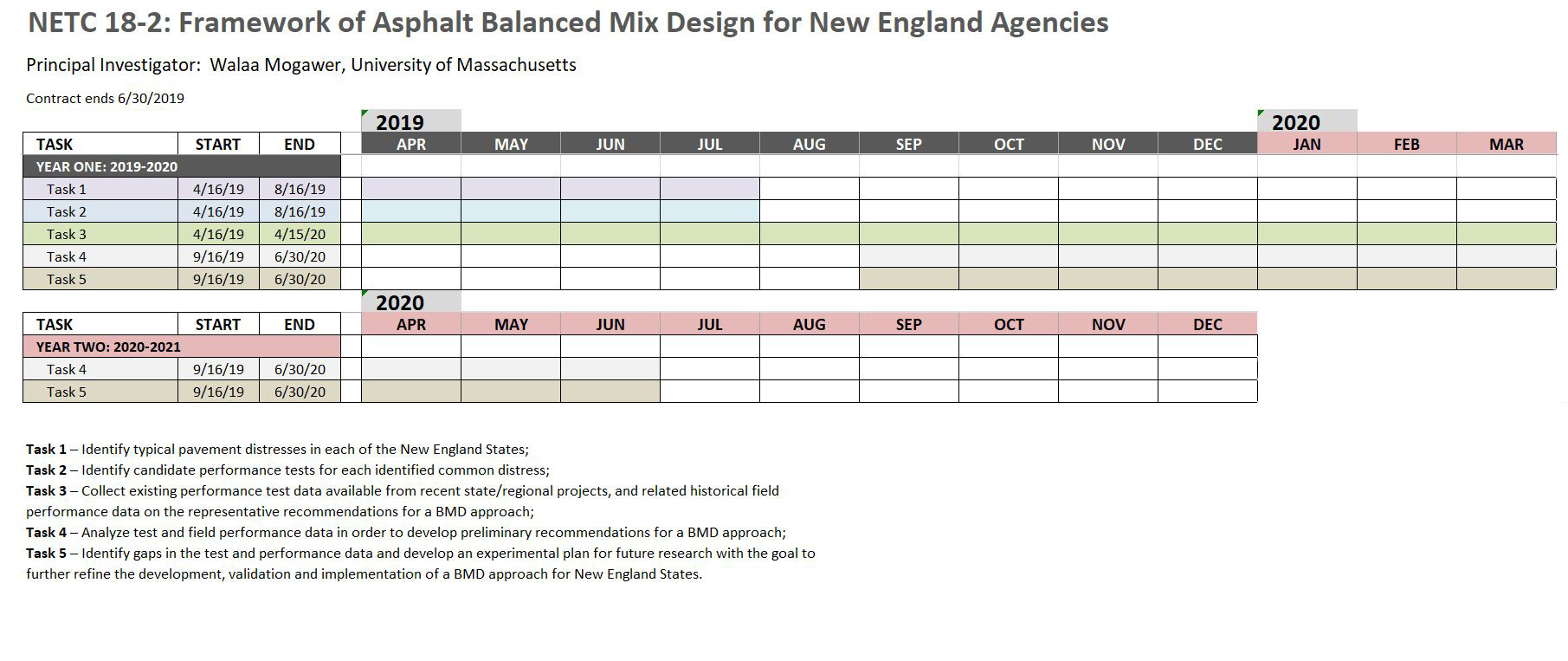Image resolution: width=1568 pixels, height=661 pixels.
Task: Click the NOV header in Year Two table
Action: point(1108,324)
